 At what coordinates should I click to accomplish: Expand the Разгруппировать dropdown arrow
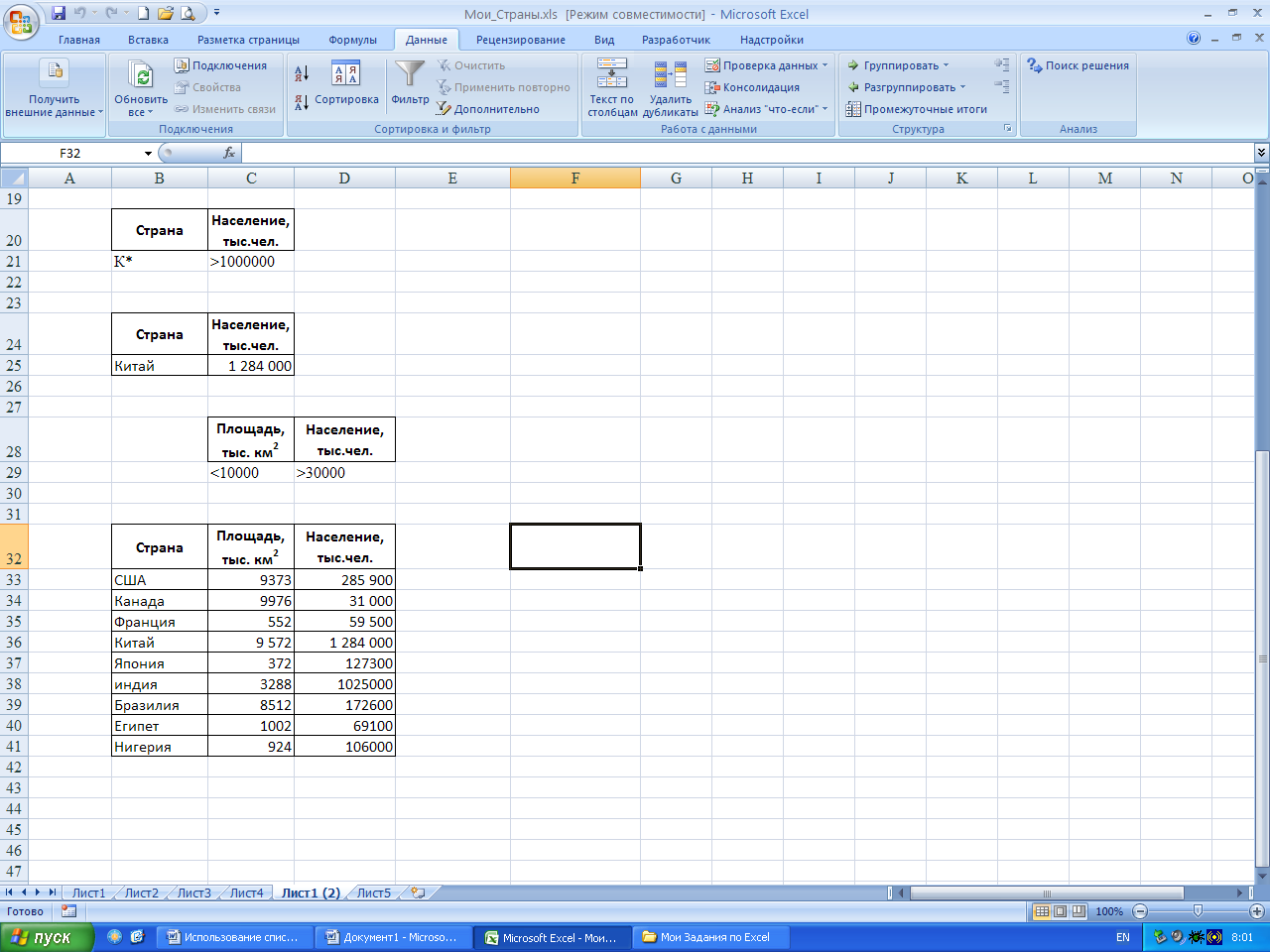pyautogui.click(x=962, y=87)
